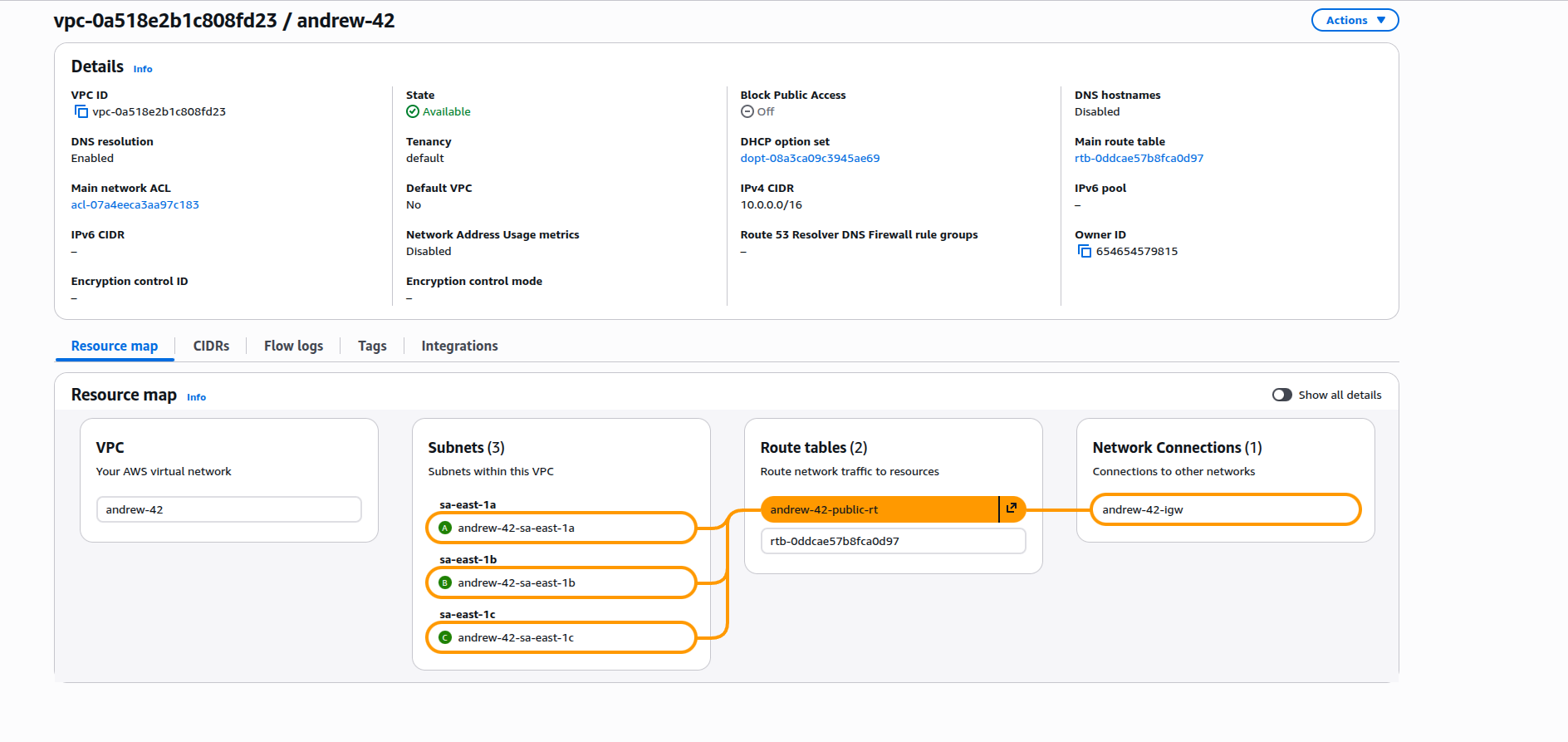1568x742 pixels.
Task: Open Info link next to Resource map
Action: click(x=196, y=397)
